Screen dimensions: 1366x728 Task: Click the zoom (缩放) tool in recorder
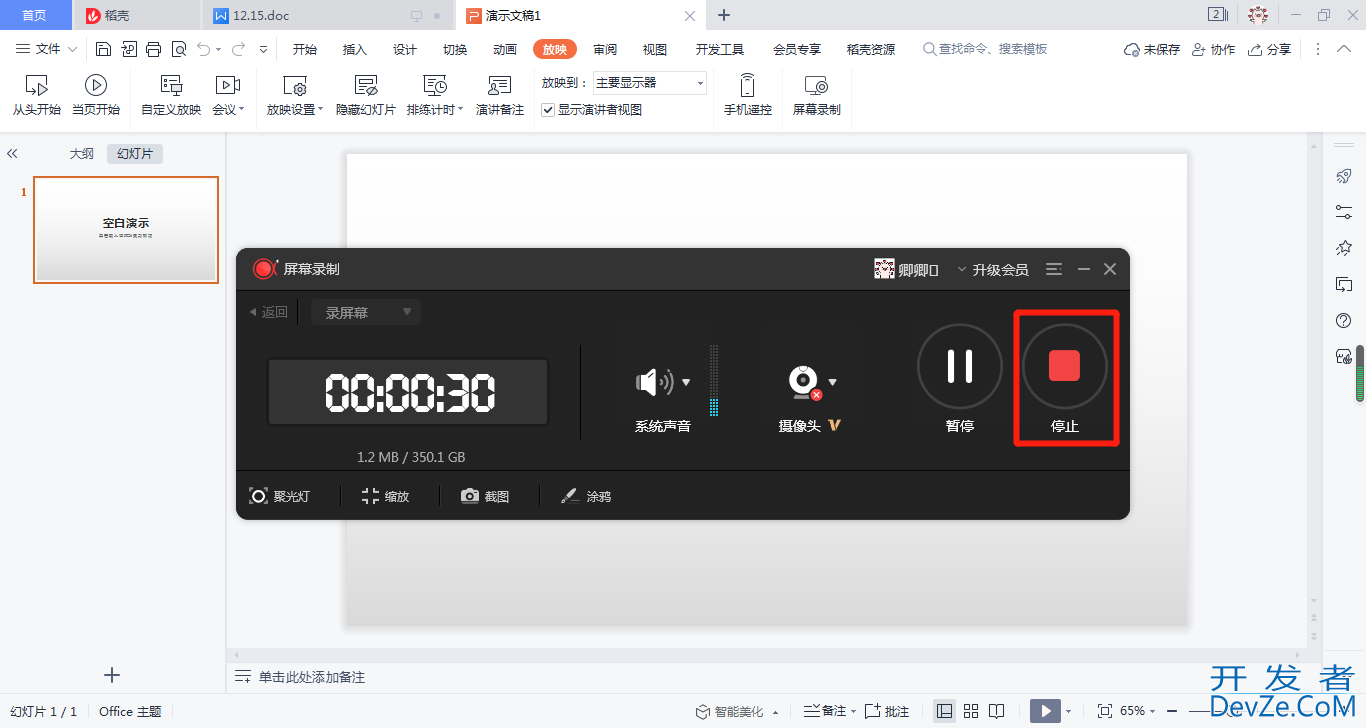(385, 496)
